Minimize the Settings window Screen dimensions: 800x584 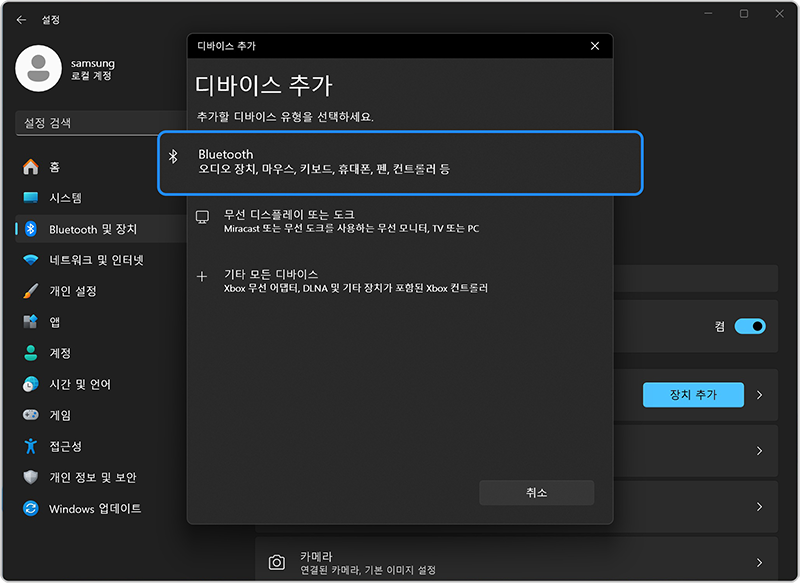coord(708,14)
